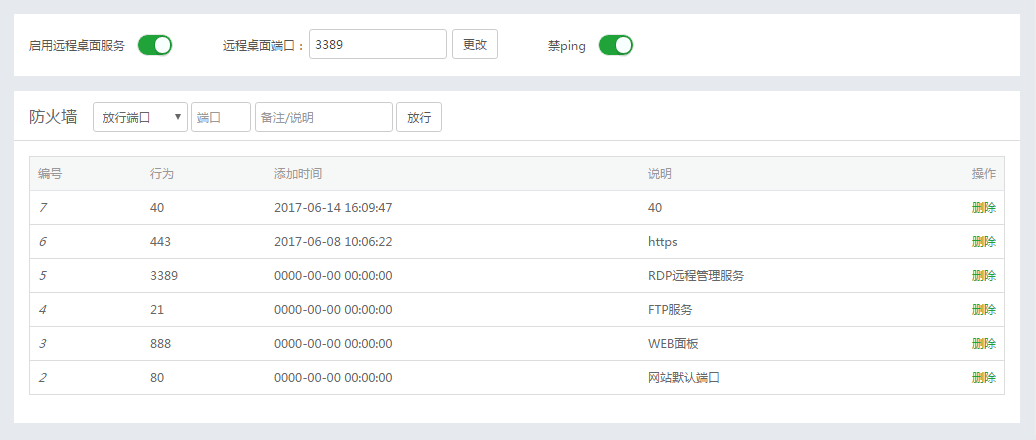Click the 远程桌面端口 input field
The image size is (1036, 440).
pyautogui.click(x=377, y=45)
